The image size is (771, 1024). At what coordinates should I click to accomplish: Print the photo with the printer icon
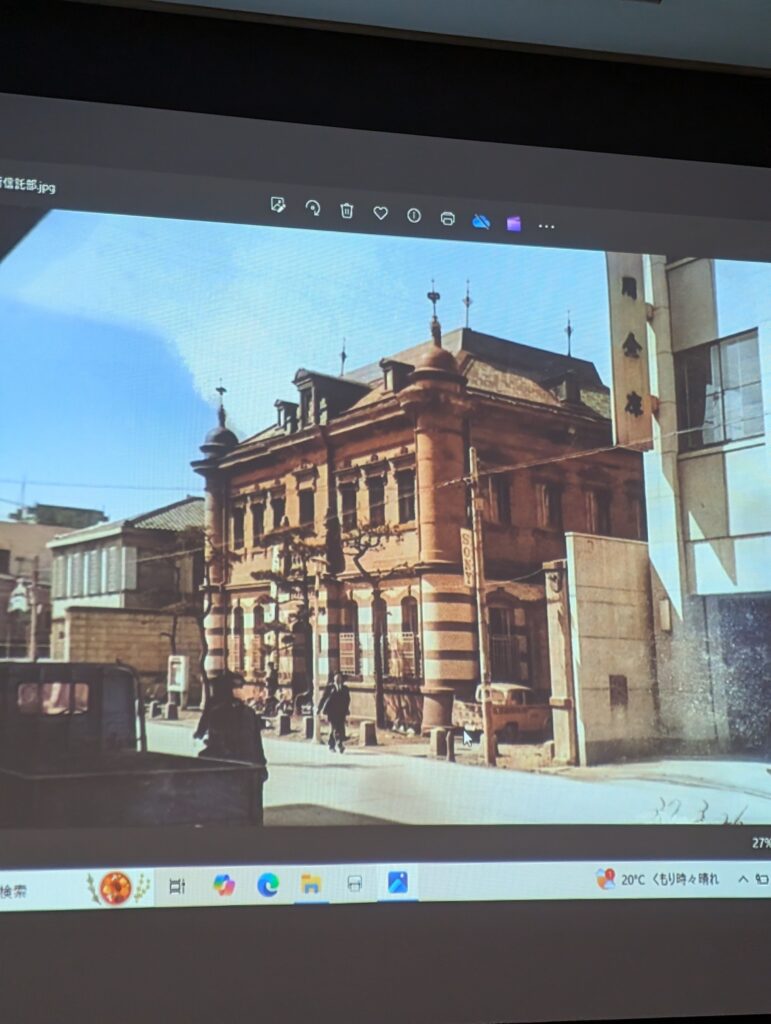tap(448, 218)
